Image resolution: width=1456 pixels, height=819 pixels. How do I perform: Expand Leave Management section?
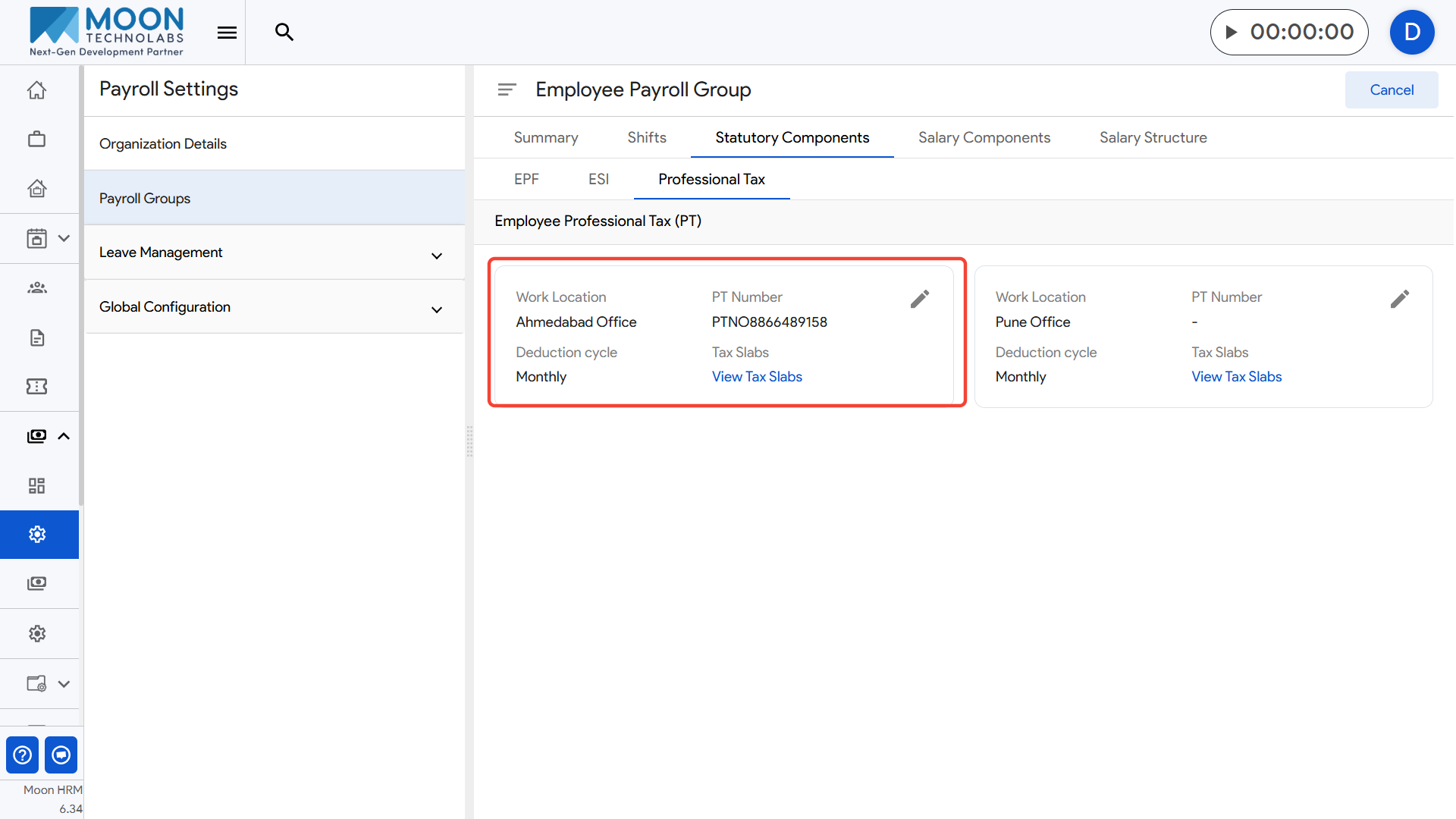click(x=437, y=256)
